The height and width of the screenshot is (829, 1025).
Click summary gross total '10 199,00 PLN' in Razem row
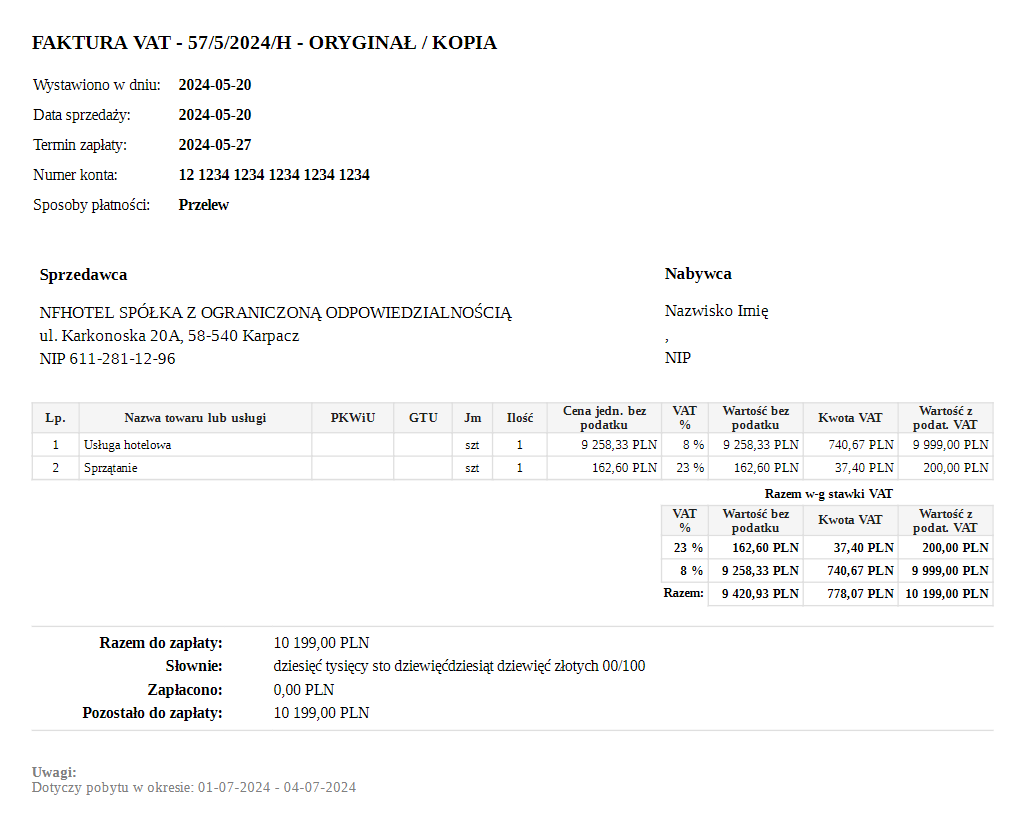[x=947, y=594]
